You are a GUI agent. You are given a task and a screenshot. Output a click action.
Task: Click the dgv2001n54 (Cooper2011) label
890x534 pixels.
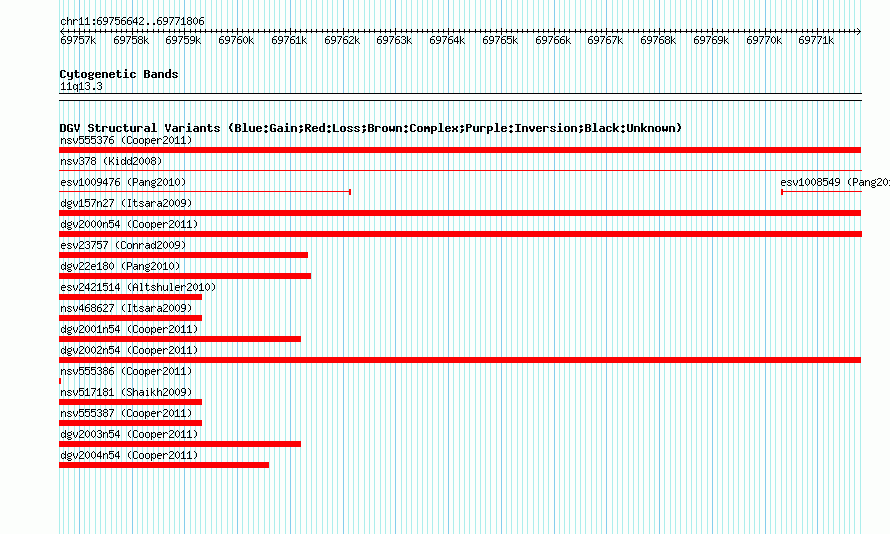(x=129, y=329)
